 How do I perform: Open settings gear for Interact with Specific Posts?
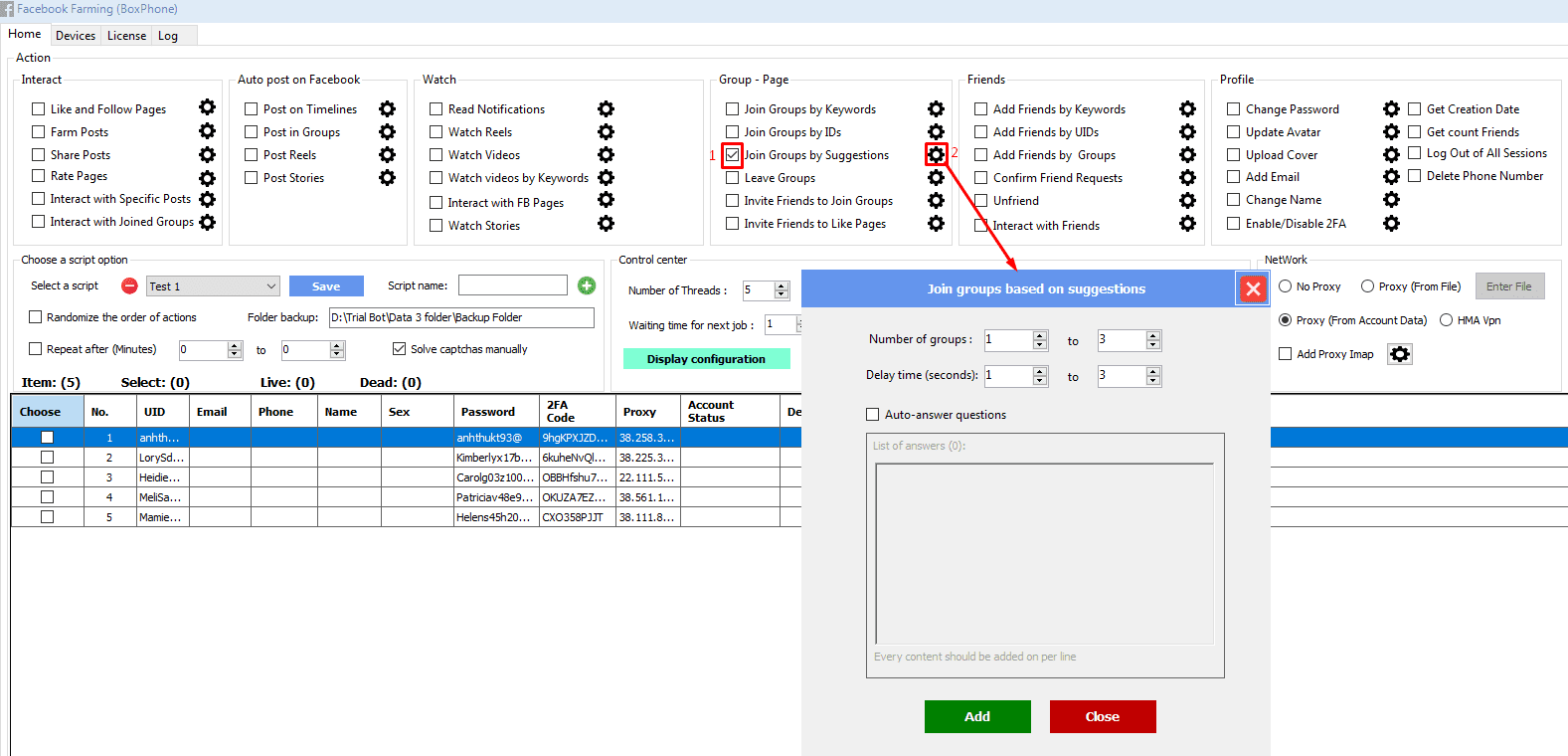tap(207, 199)
